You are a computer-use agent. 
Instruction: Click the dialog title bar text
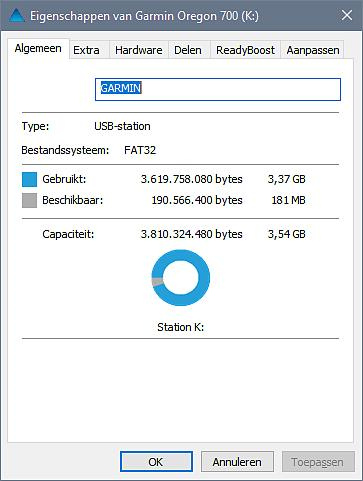click(x=144, y=16)
